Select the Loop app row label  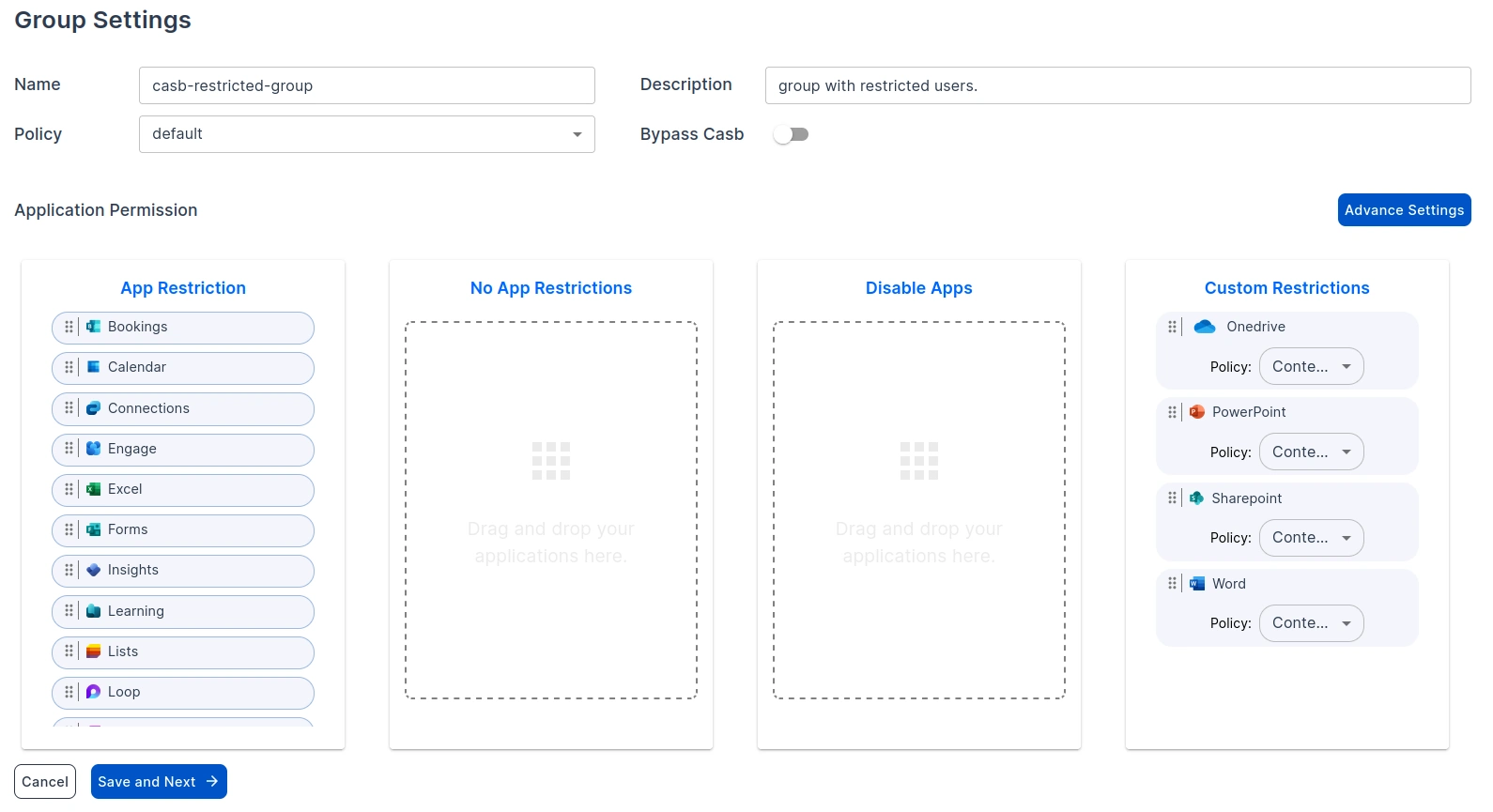coord(124,692)
